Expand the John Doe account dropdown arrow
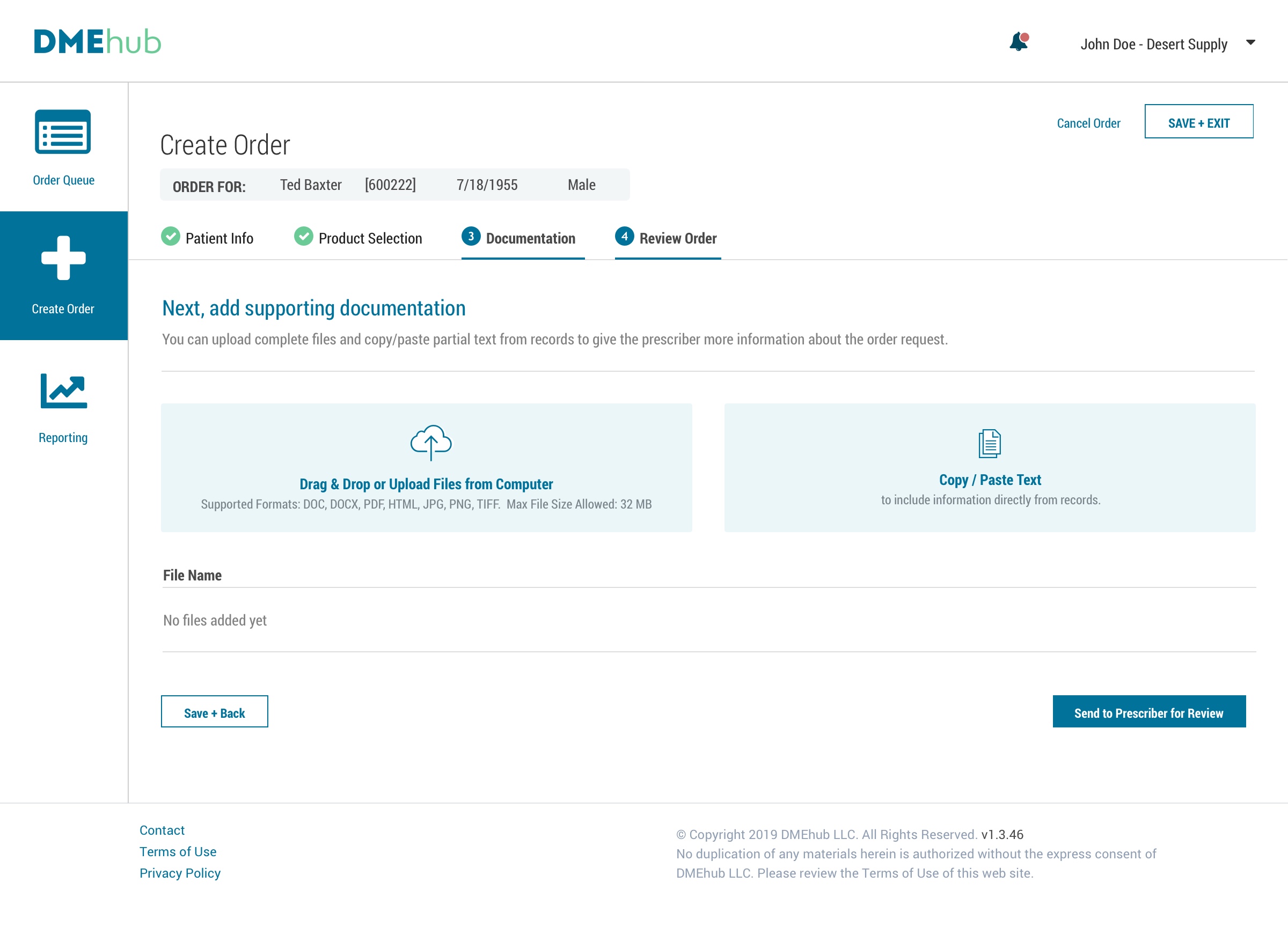The width and height of the screenshot is (1288, 927). (1250, 42)
